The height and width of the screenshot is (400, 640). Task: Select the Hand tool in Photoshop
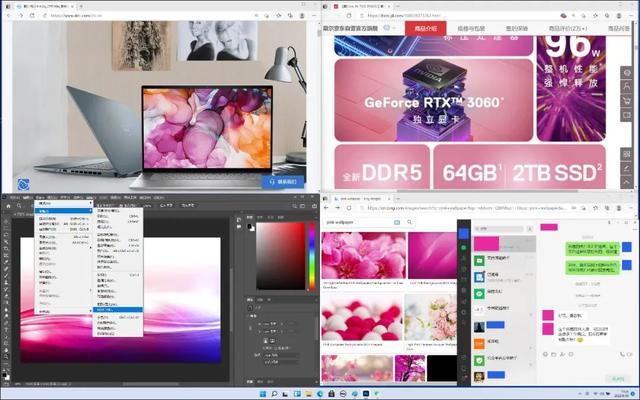(x=6, y=350)
